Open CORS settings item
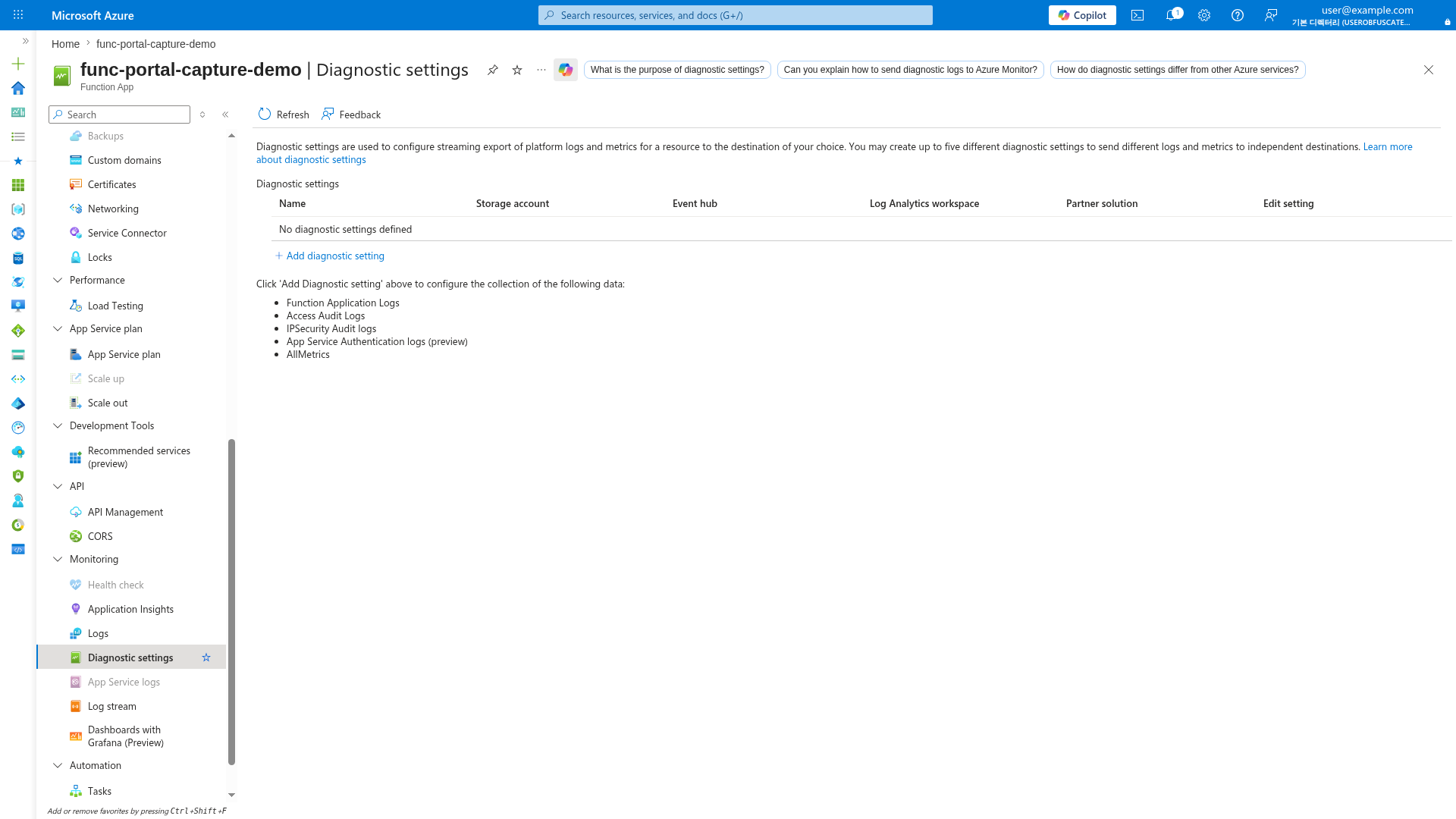The height and width of the screenshot is (819, 1456). point(131,536)
